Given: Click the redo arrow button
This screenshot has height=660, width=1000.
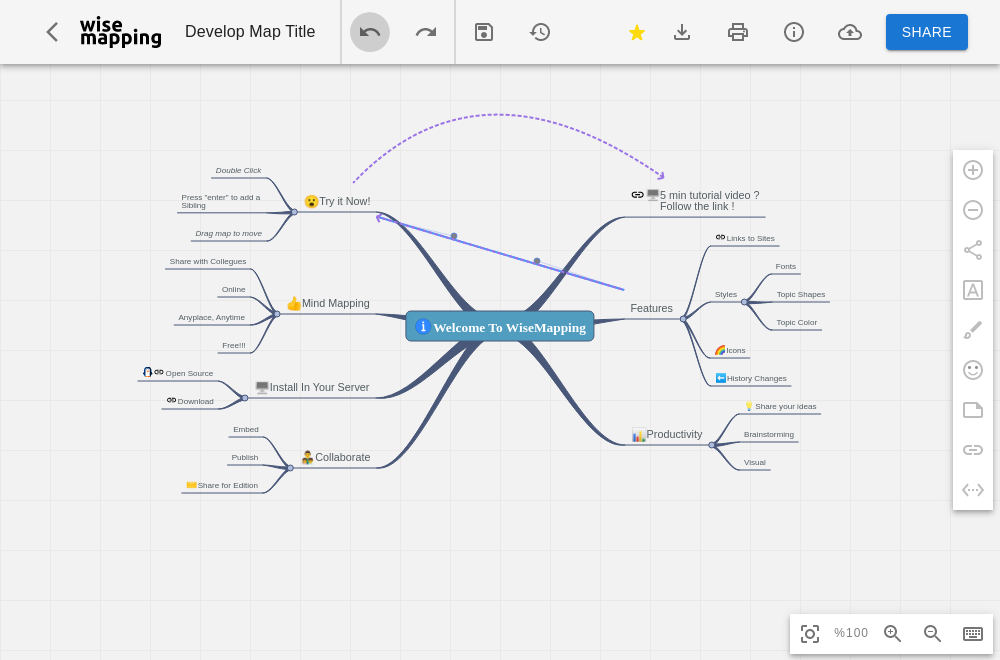Looking at the screenshot, I should click(426, 32).
